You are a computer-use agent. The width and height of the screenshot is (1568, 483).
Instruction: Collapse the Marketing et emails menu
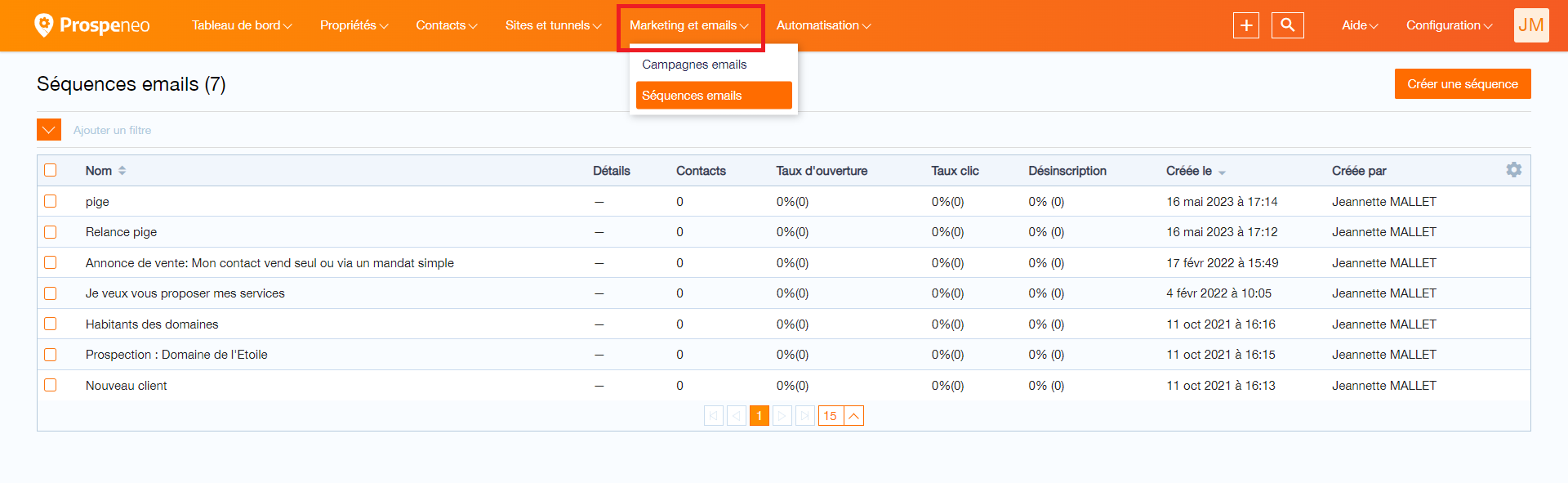point(689,25)
